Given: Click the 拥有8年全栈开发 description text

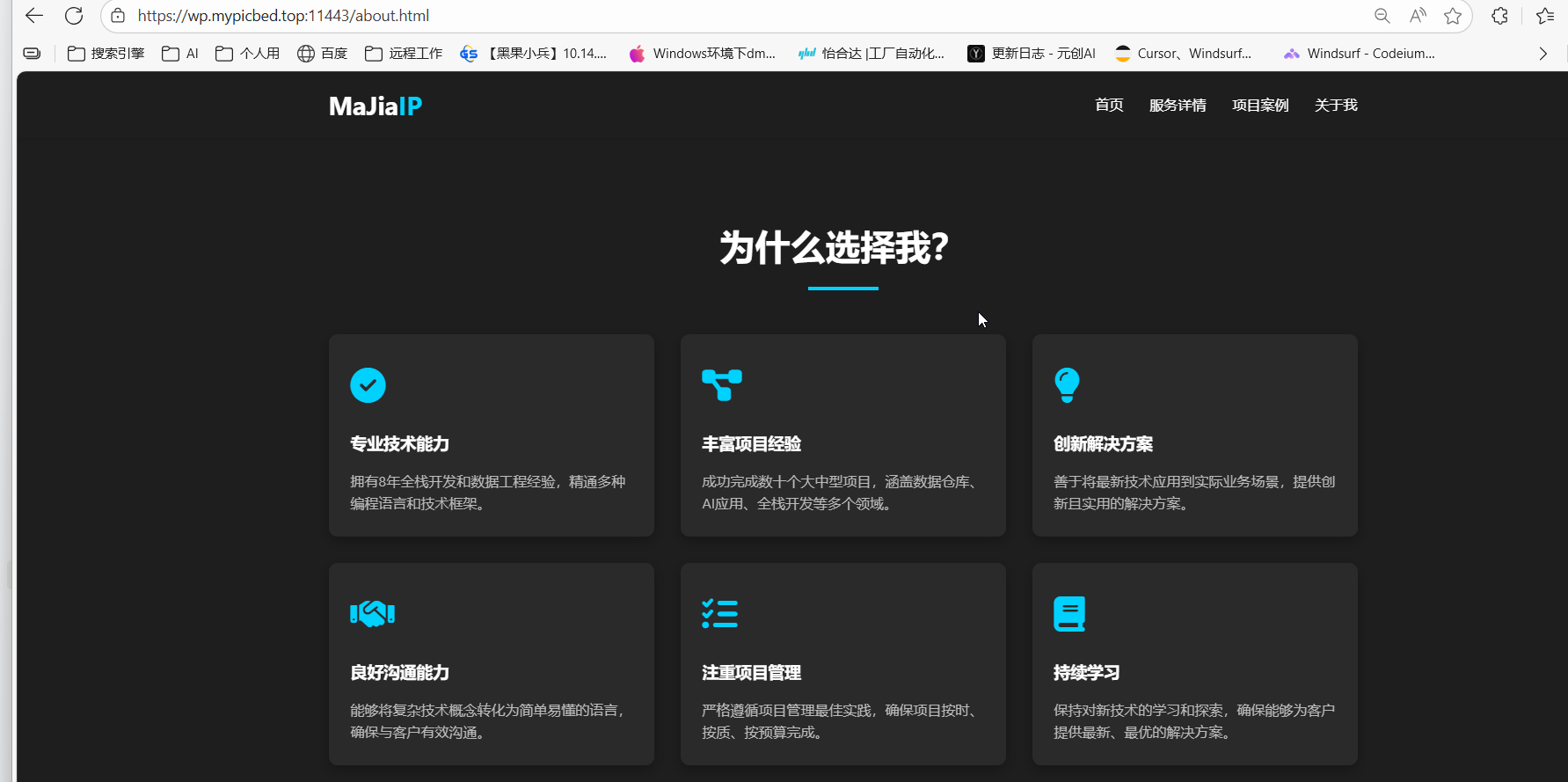Looking at the screenshot, I should click(488, 493).
